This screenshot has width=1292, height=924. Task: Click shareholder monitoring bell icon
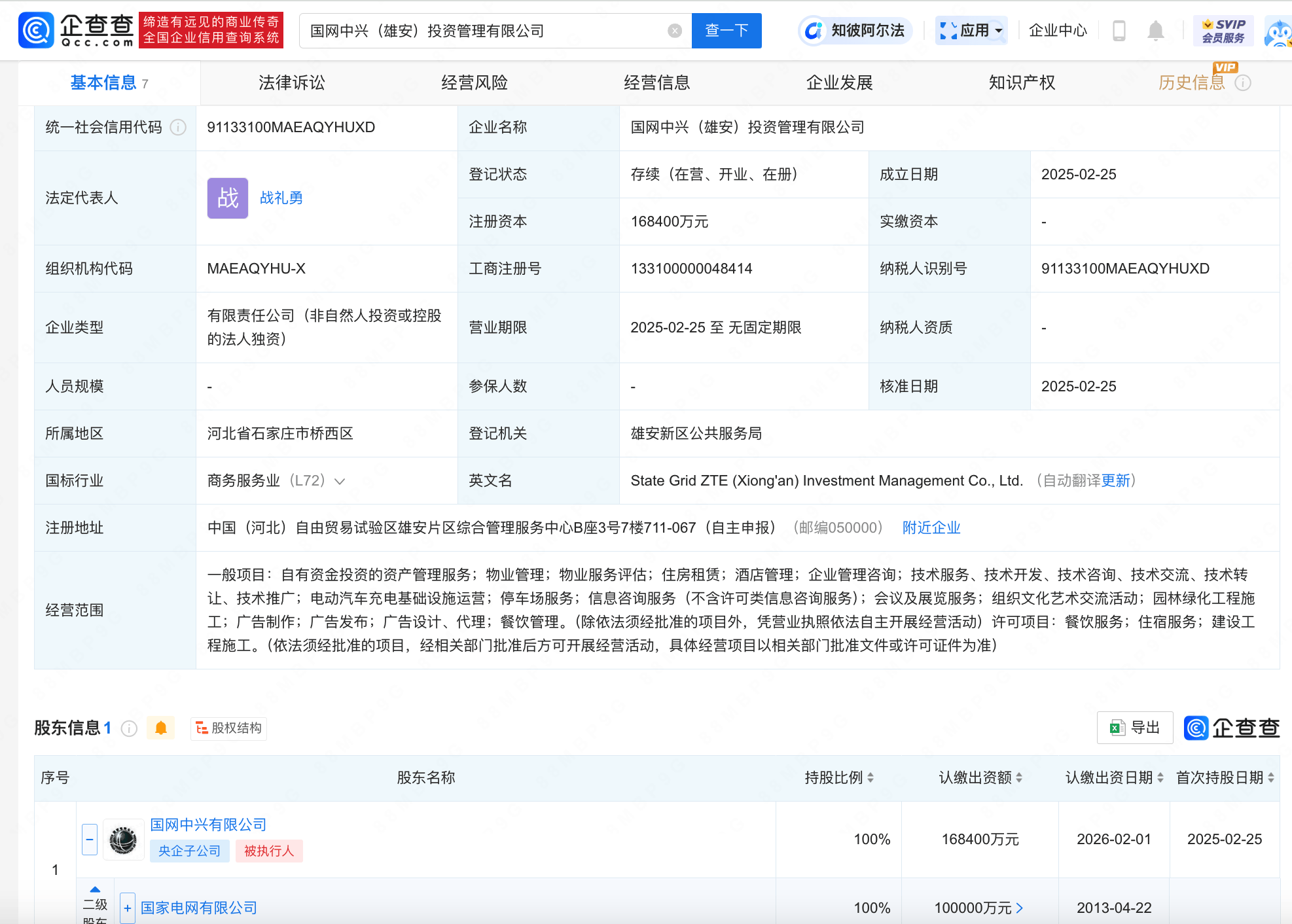click(161, 728)
